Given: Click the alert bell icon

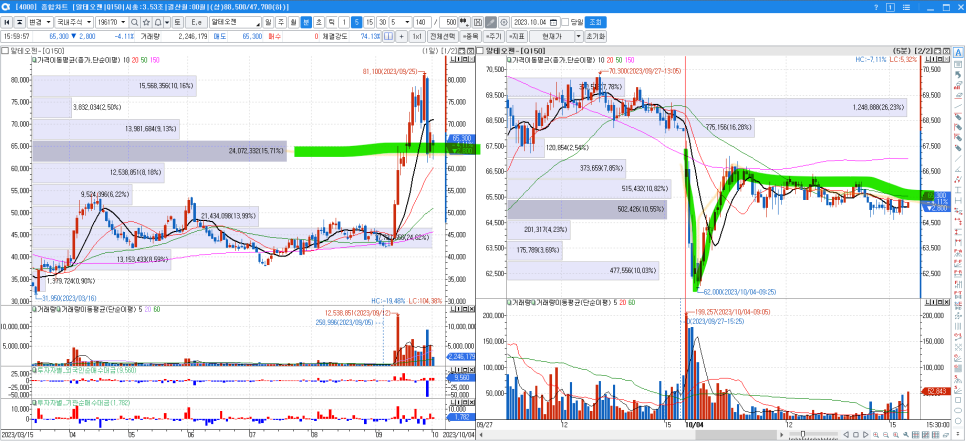Looking at the screenshot, I should click(x=158, y=22).
